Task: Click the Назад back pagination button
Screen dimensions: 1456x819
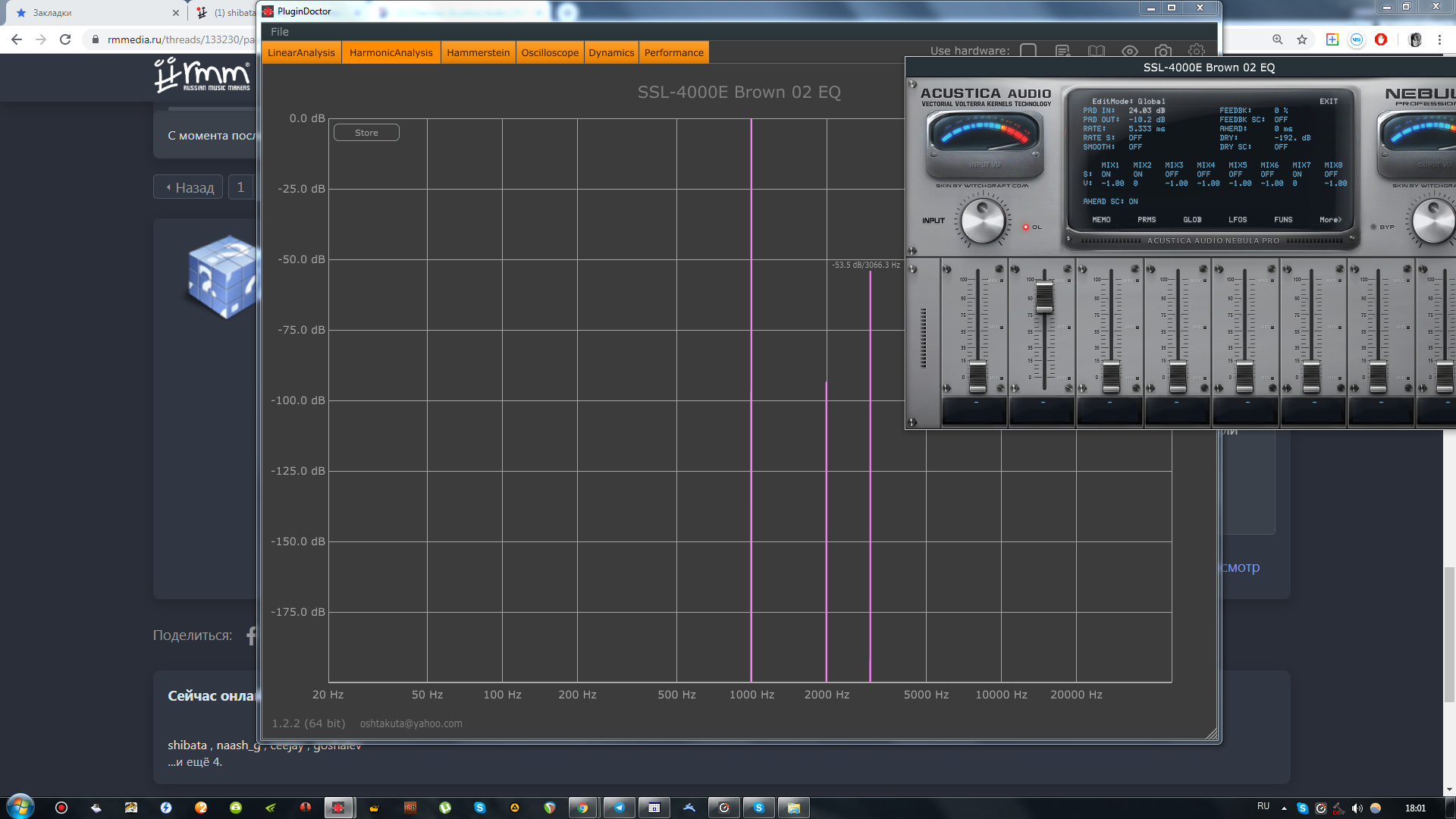Action: click(189, 187)
